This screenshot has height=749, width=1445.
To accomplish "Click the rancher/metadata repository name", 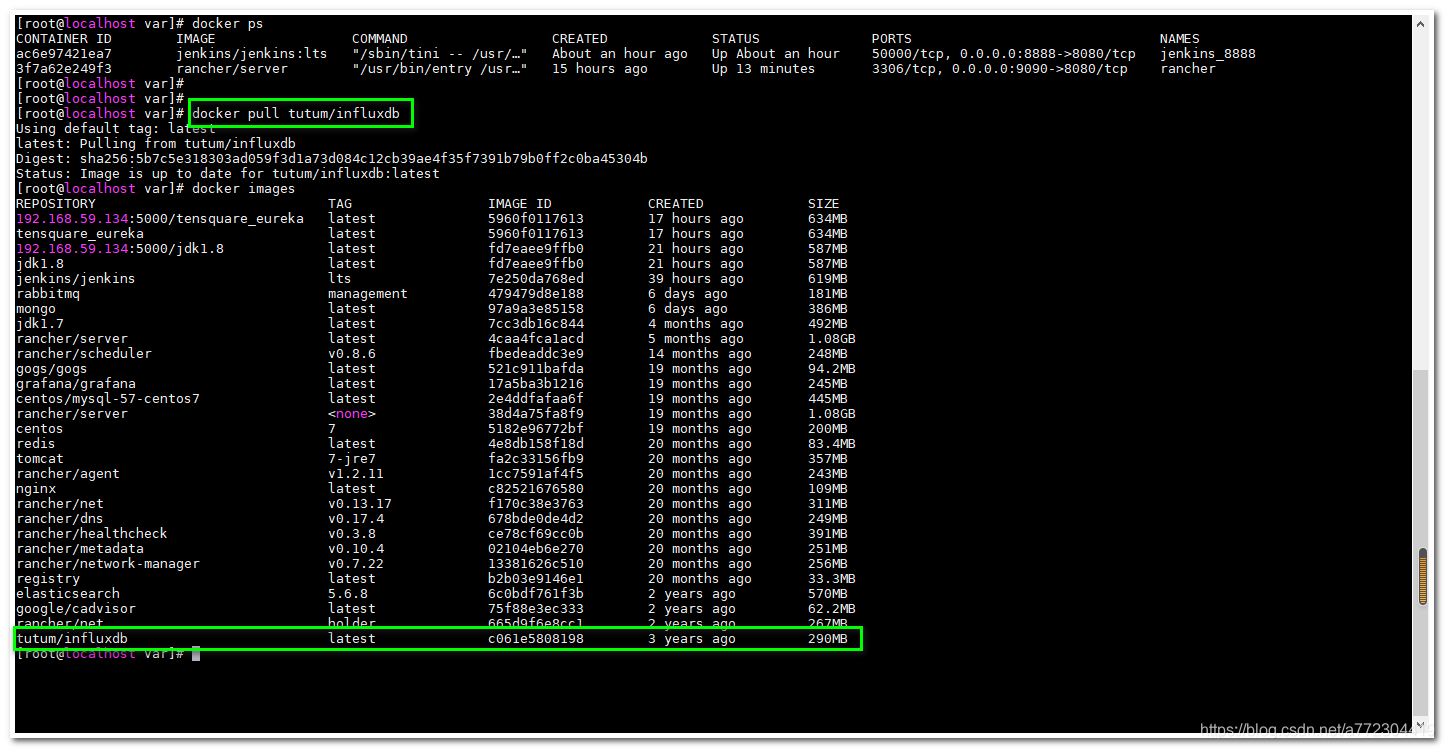I will click(80, 549).
